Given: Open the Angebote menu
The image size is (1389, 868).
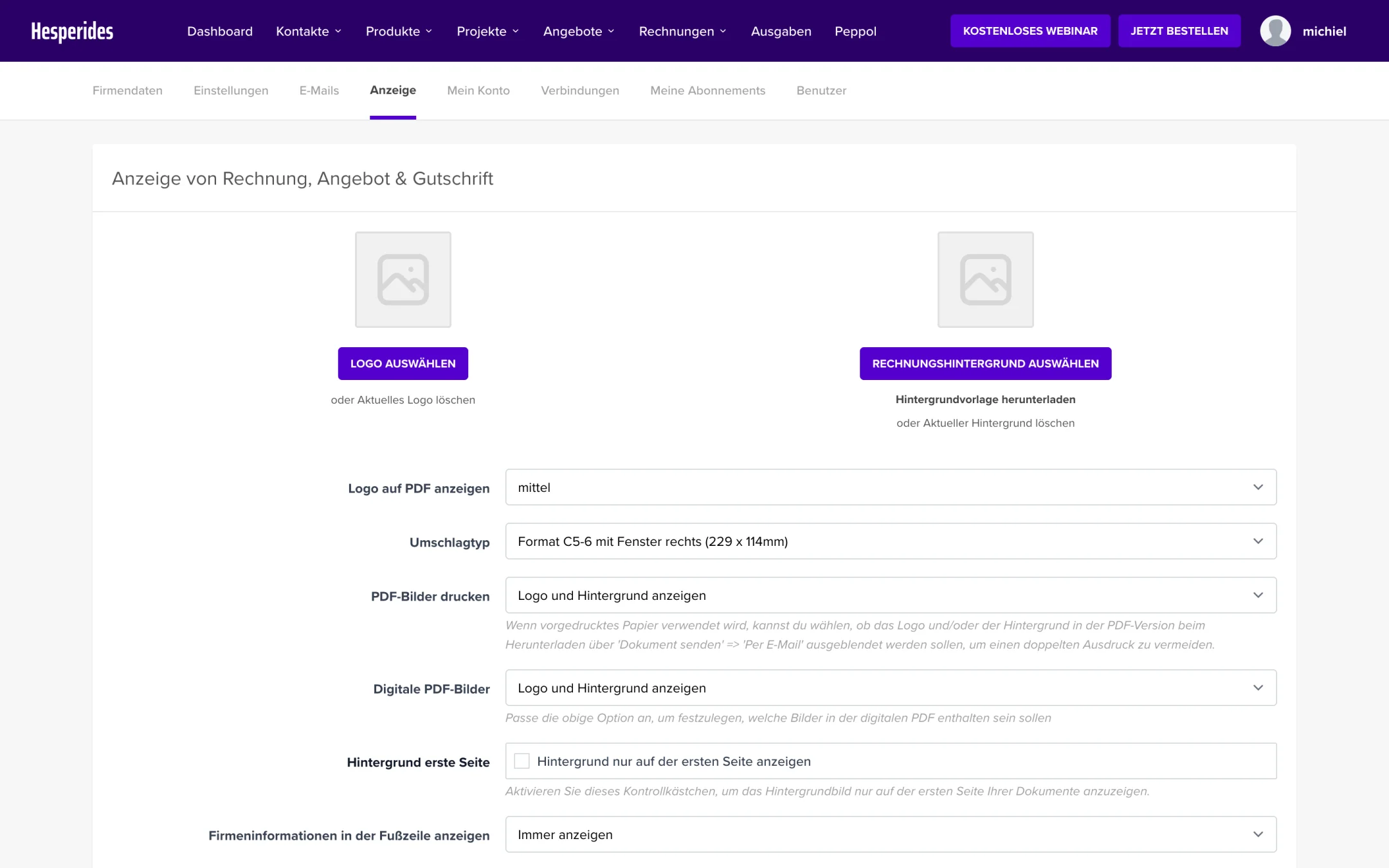Looking at the screenshot, I should coord(579,31).
